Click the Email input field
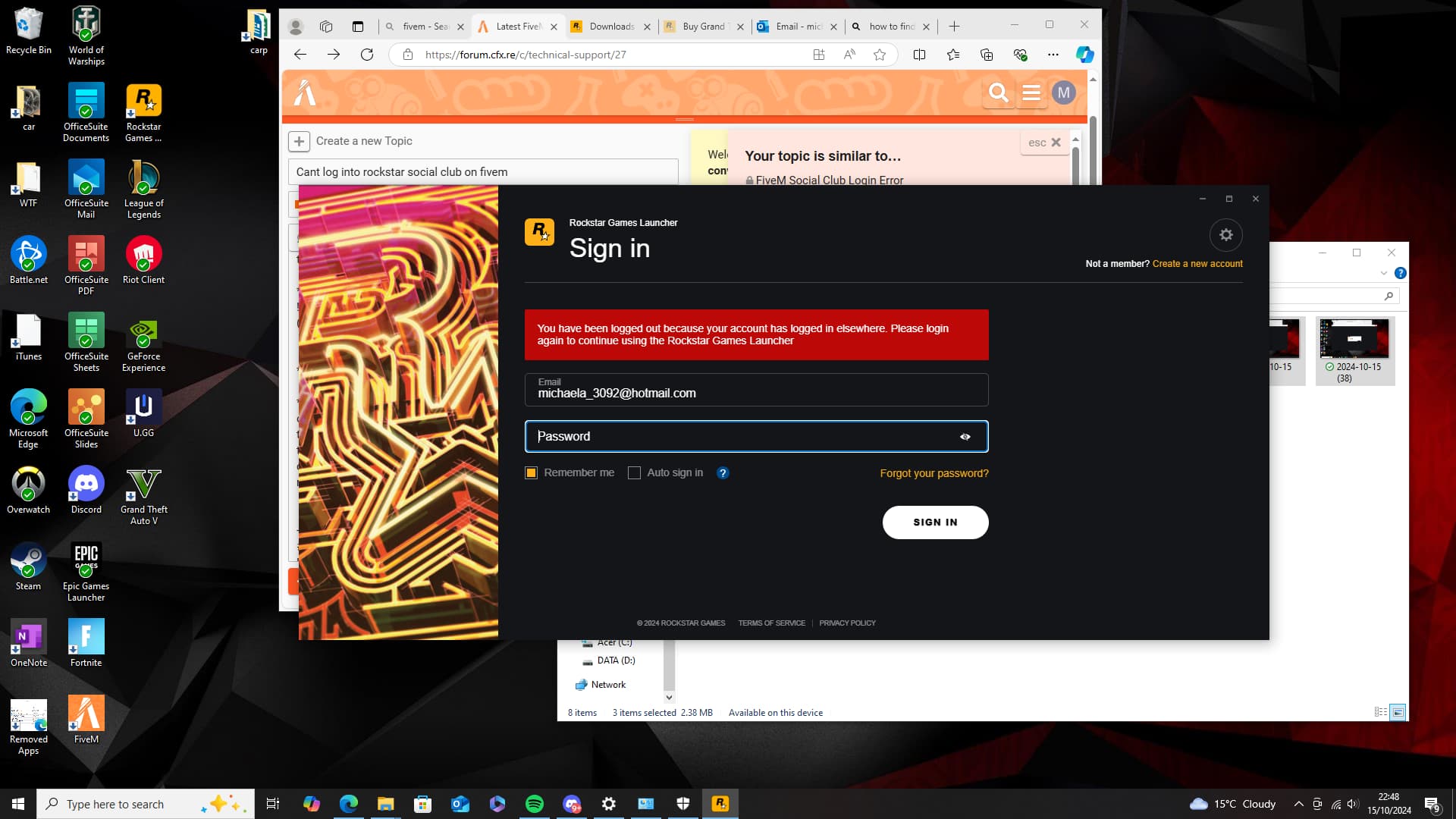Screen dimensions: 1456x819 [x=756, y=389]
